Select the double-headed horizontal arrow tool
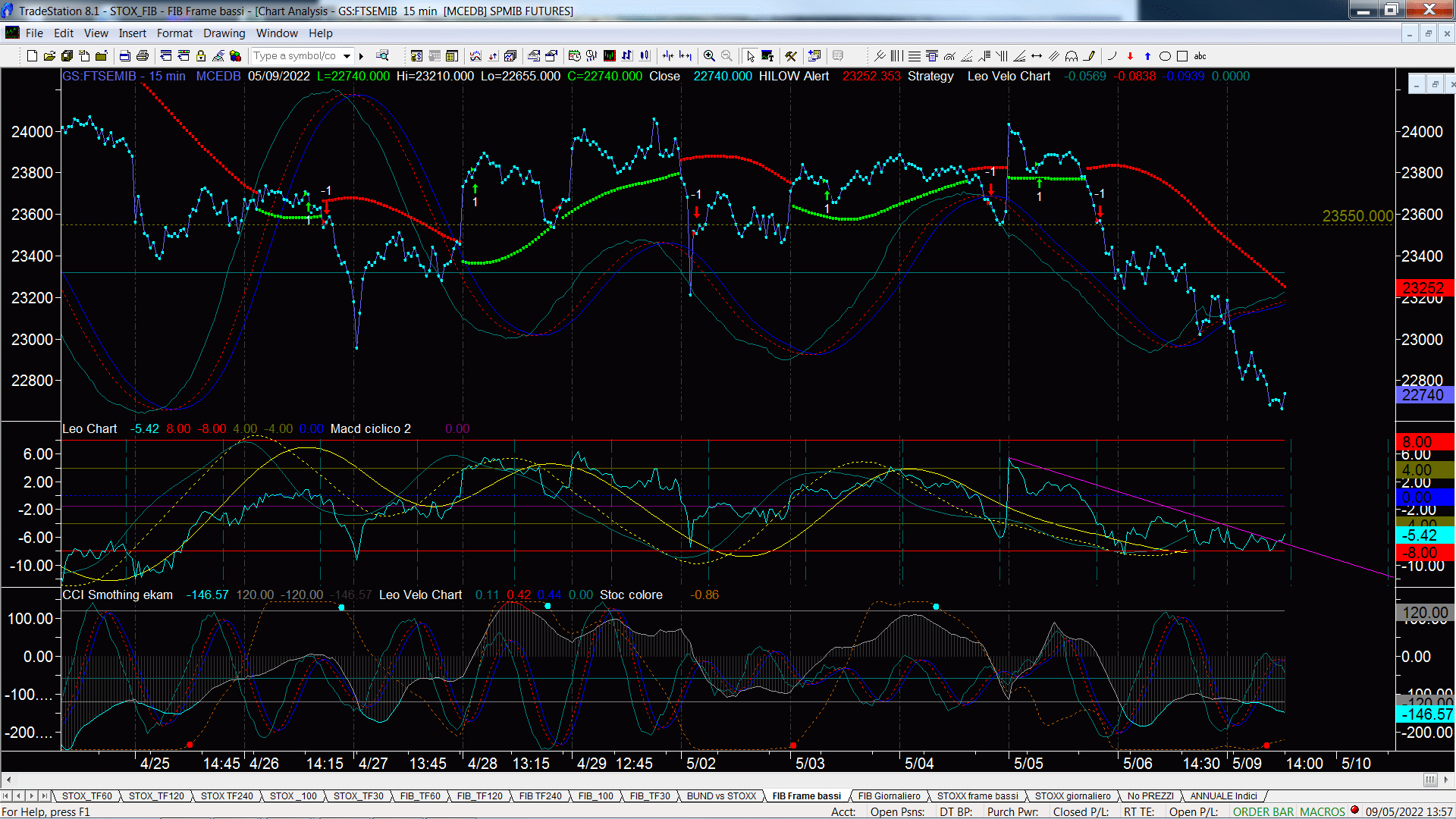Viewport: 1456px width, 819px height. [x=1037, y=56]
